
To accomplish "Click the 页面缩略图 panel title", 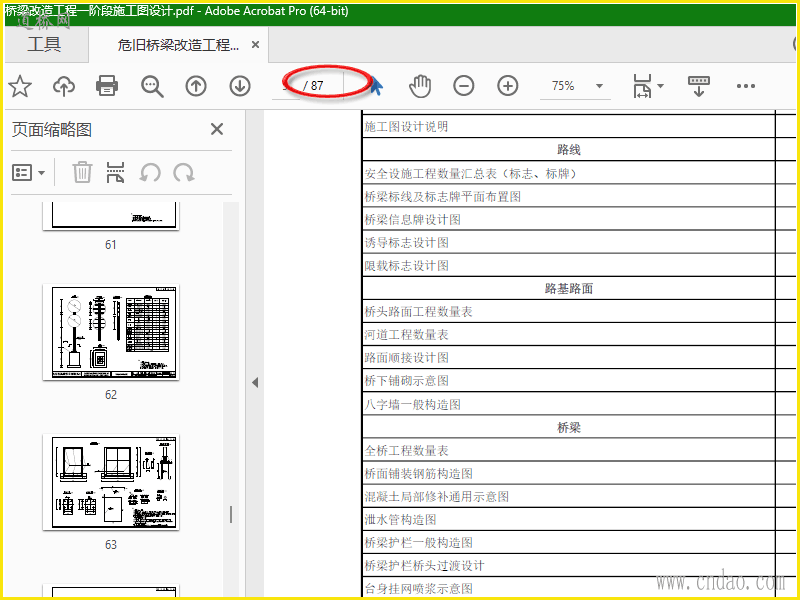I will click(x=52, y=130).
